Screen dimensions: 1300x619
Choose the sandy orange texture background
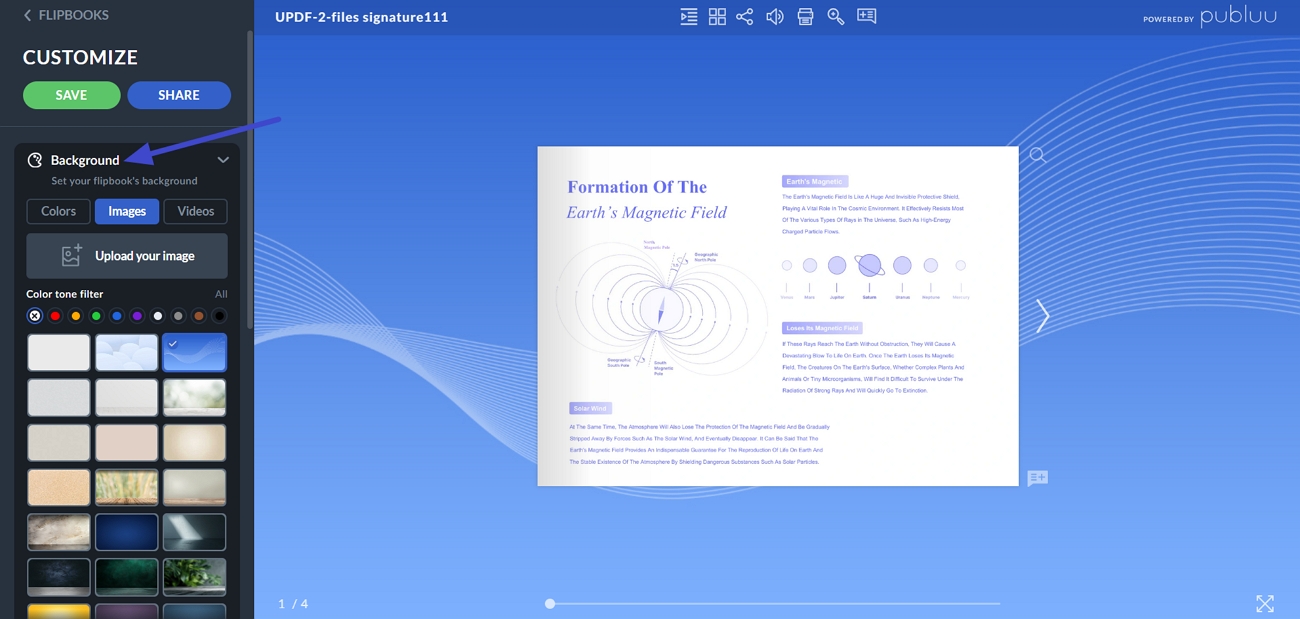[x=59, y=488]
